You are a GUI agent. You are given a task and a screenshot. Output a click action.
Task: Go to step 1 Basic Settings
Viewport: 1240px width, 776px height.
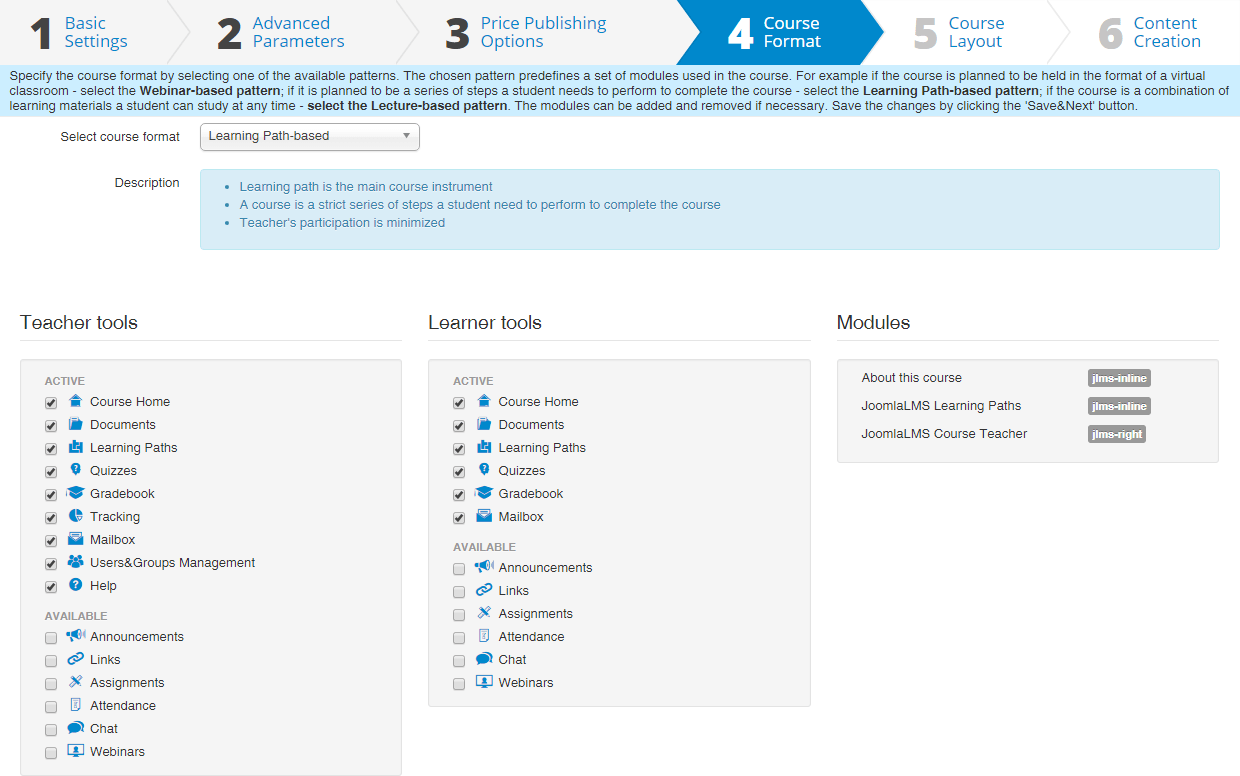80,32
